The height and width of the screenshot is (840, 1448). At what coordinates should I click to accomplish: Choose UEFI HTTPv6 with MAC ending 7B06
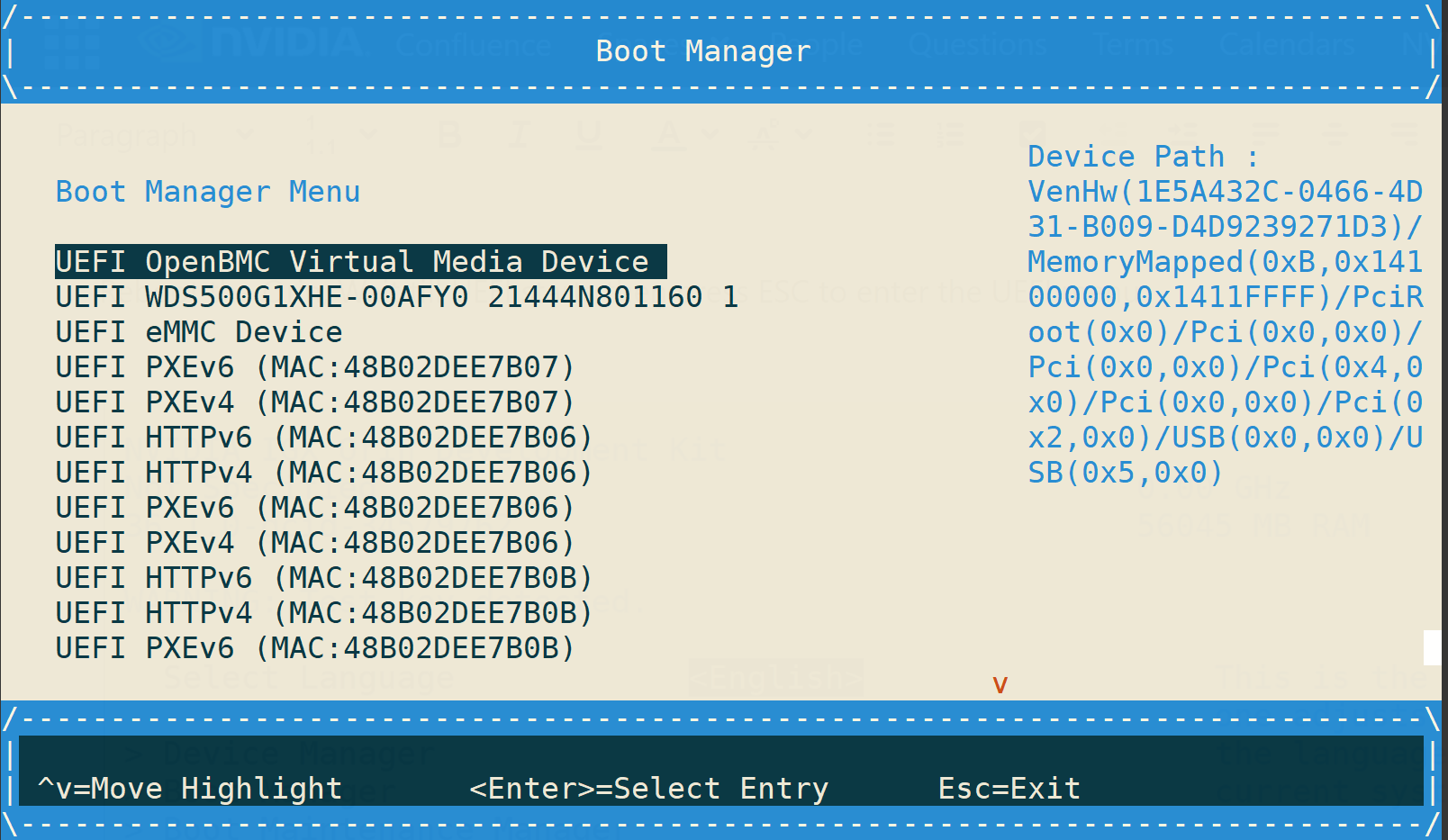(323, 438)
